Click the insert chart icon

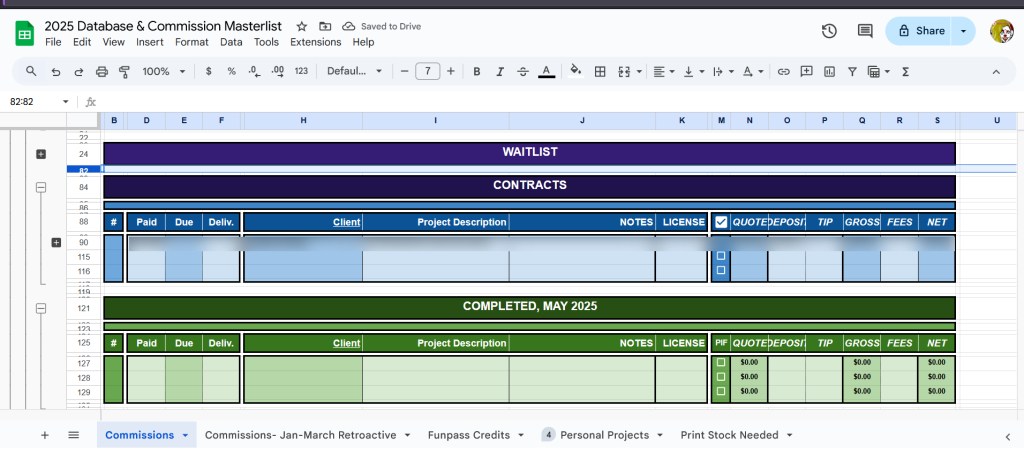[x=829, y=72]
